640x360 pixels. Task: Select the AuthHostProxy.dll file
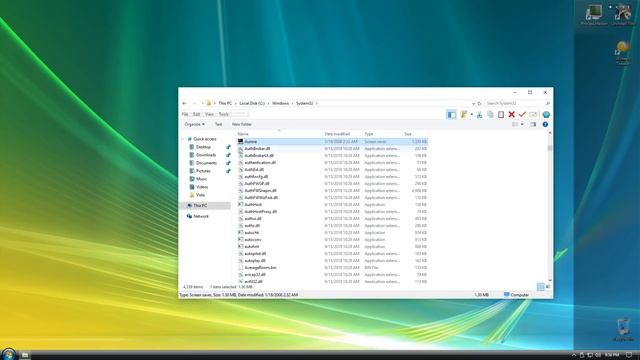coord(332,211)
